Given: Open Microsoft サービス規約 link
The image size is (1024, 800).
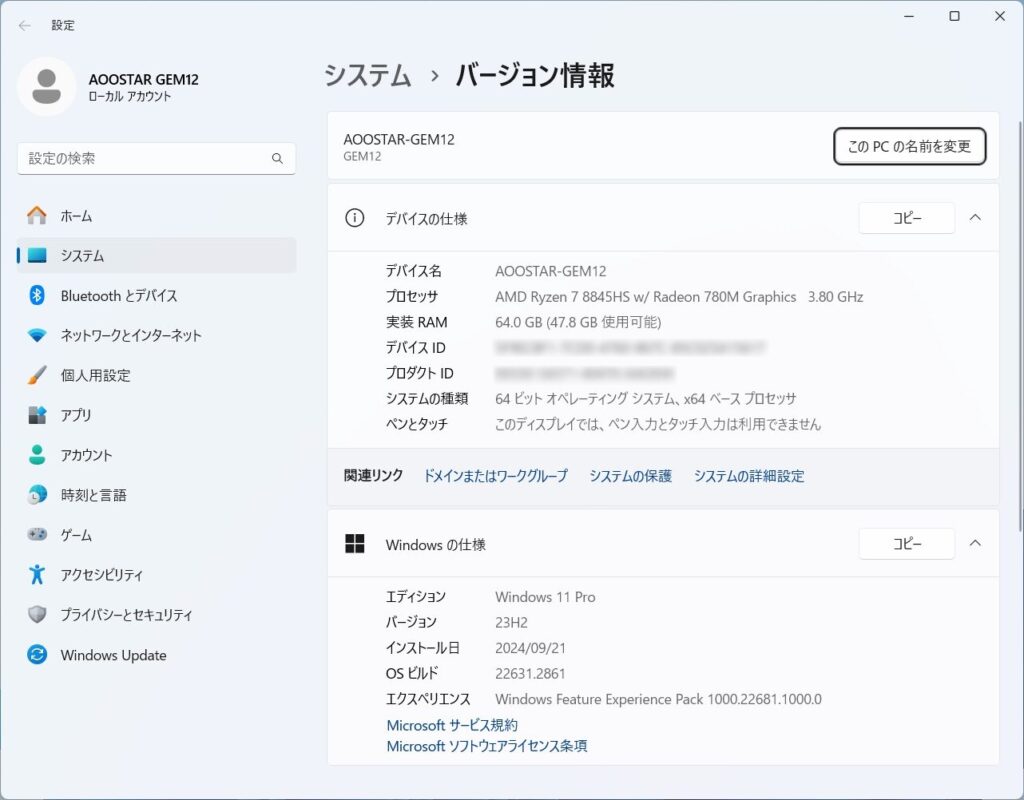Looking at the screenshot, I should pyautogui.click(x=452, y=725).
